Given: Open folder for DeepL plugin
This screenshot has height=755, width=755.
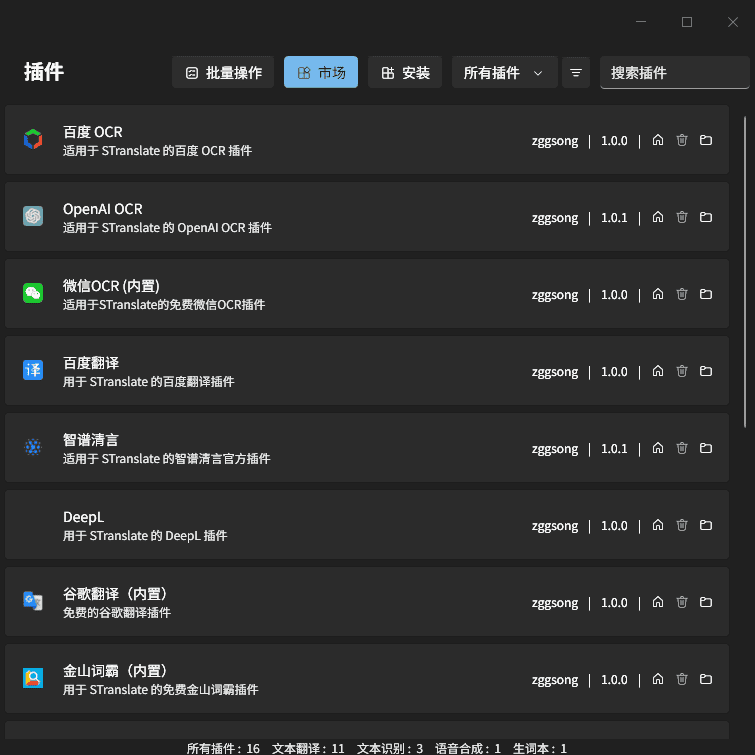Looking at the screenshot, I should (x=706, y=525).
